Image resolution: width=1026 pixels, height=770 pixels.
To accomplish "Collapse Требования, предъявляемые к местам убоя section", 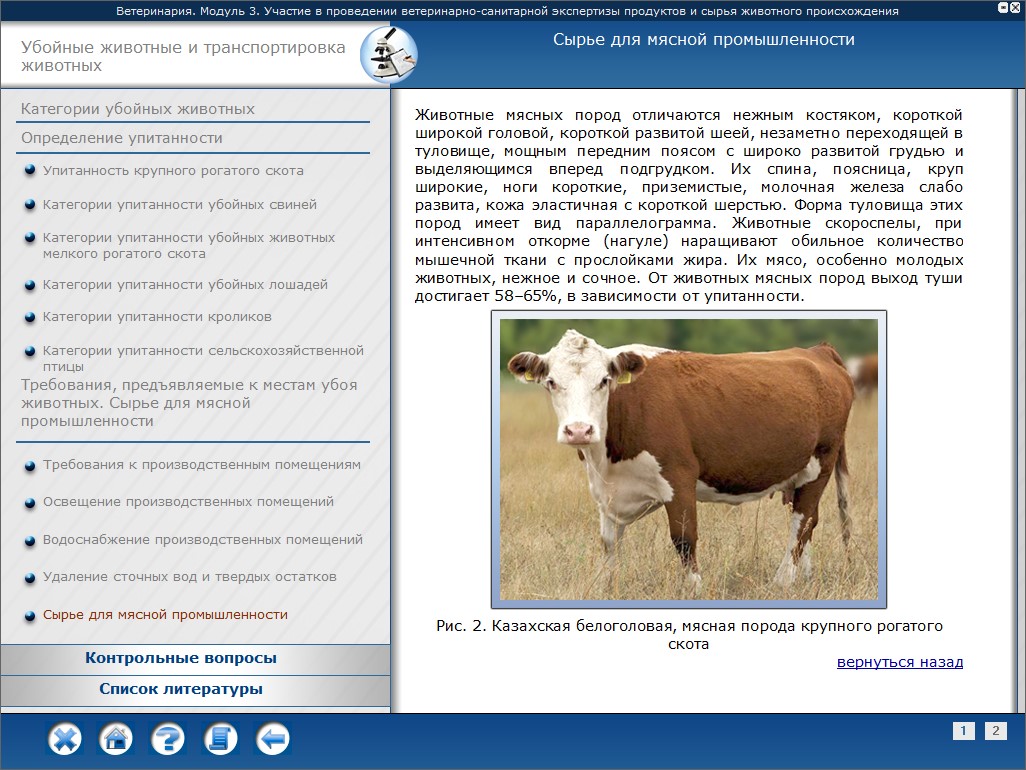I will 189,403.
